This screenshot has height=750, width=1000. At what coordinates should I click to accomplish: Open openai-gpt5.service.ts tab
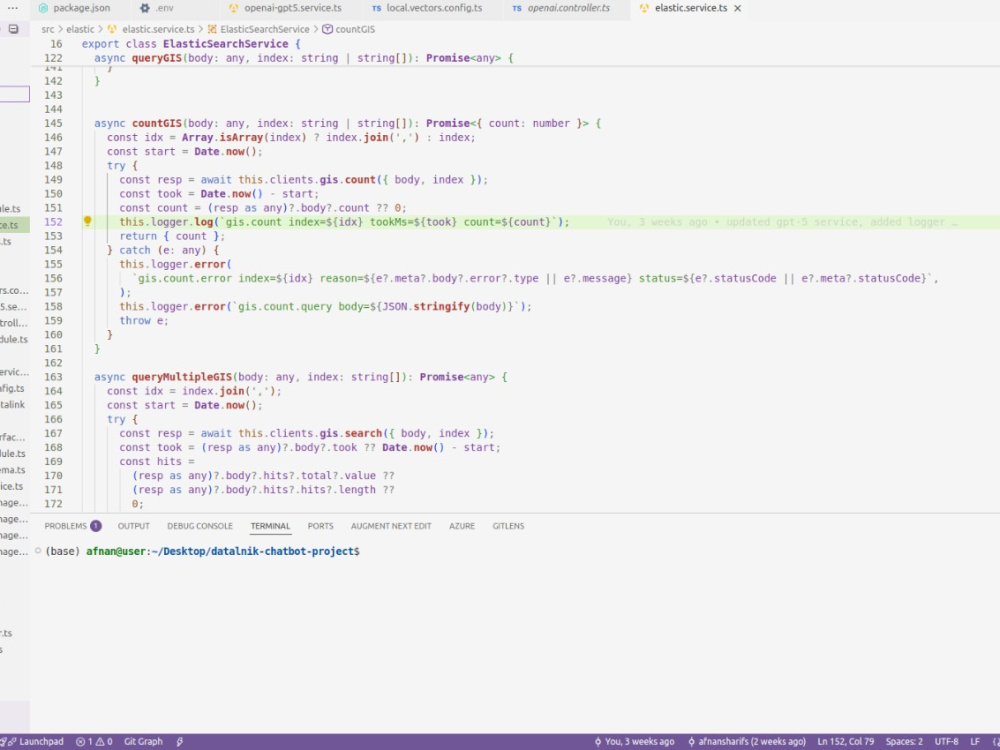pyautogui.click(x=293, y=8)
